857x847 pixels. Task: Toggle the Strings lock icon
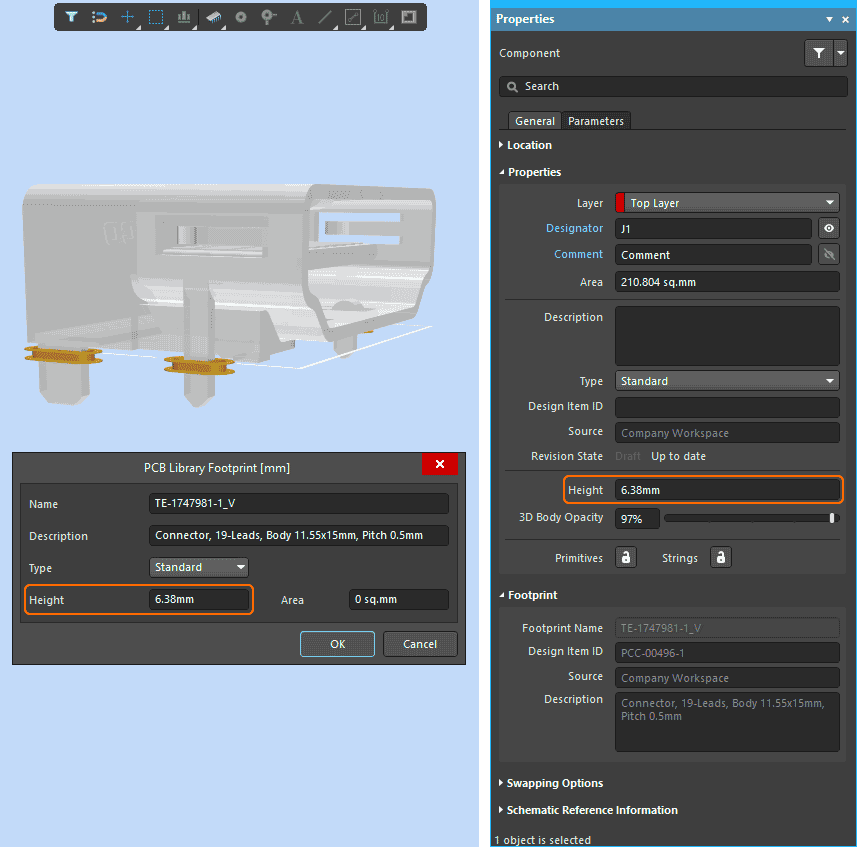click(721, 557)
